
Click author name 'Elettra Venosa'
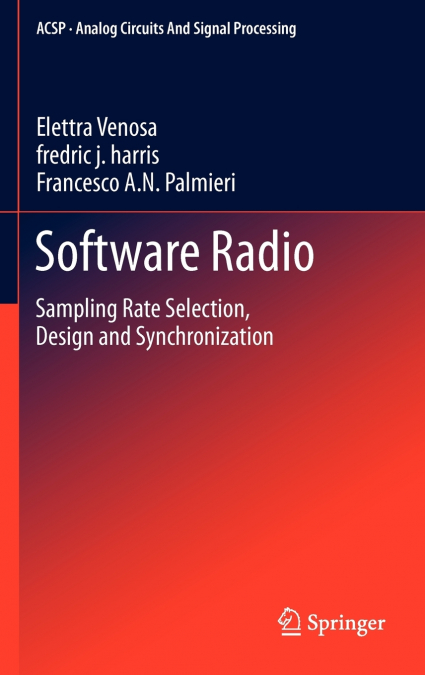point(96,127)
